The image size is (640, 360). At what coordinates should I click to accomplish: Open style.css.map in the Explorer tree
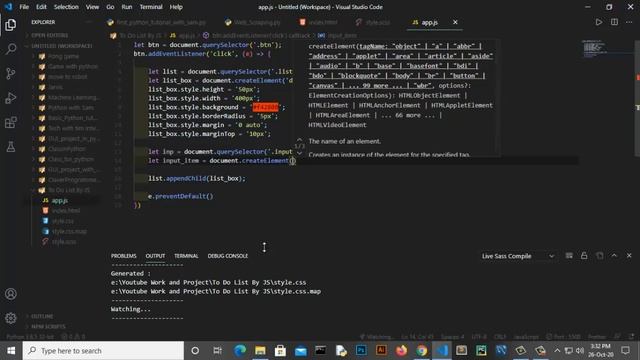69,231
